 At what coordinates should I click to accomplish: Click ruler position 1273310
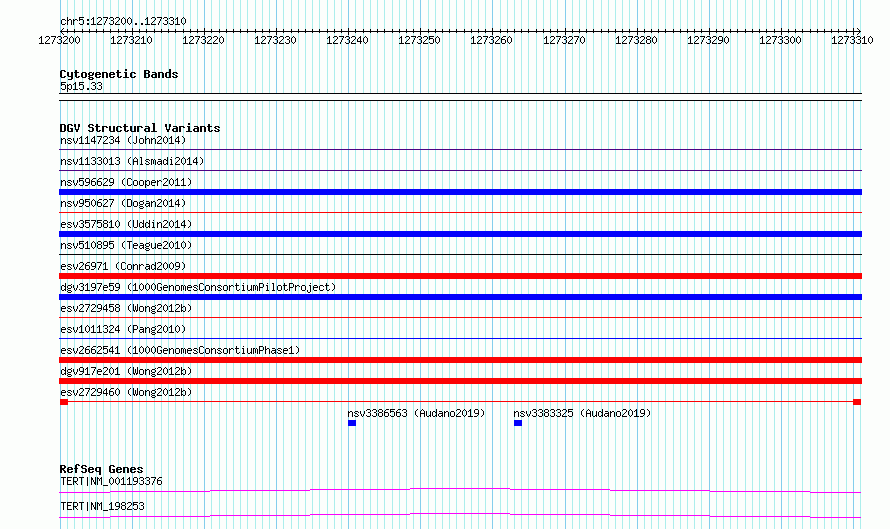(x=853, y=40)
